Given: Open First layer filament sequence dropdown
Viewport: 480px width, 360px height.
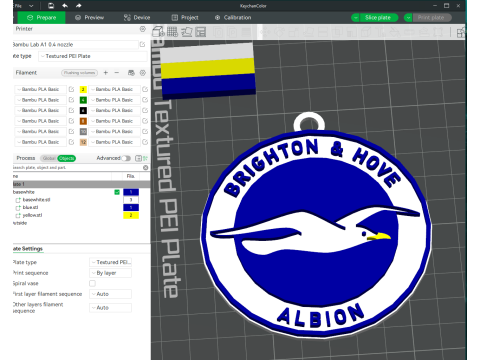Looking at the screenshot, I should point(110,294).
